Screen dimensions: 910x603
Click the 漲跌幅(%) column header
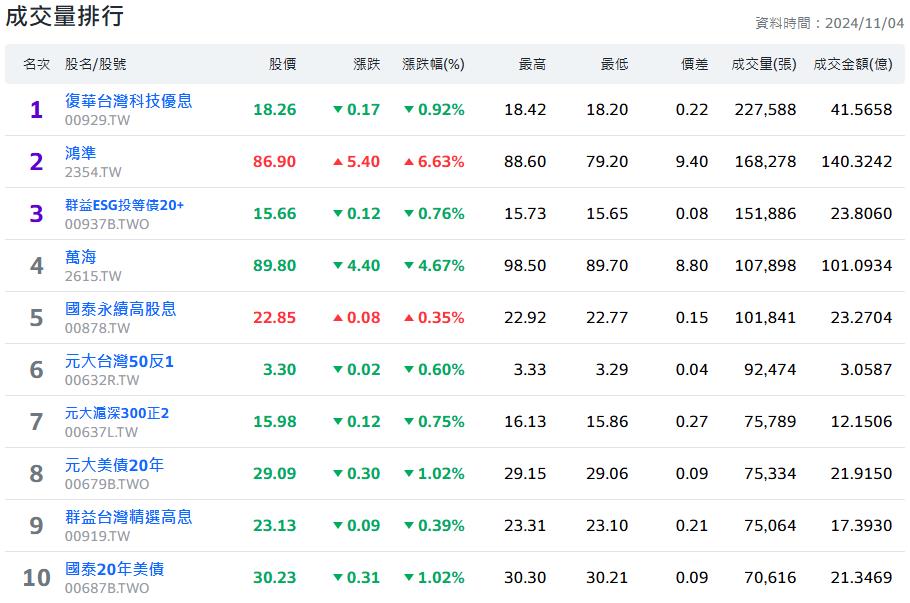click(433, 64)
